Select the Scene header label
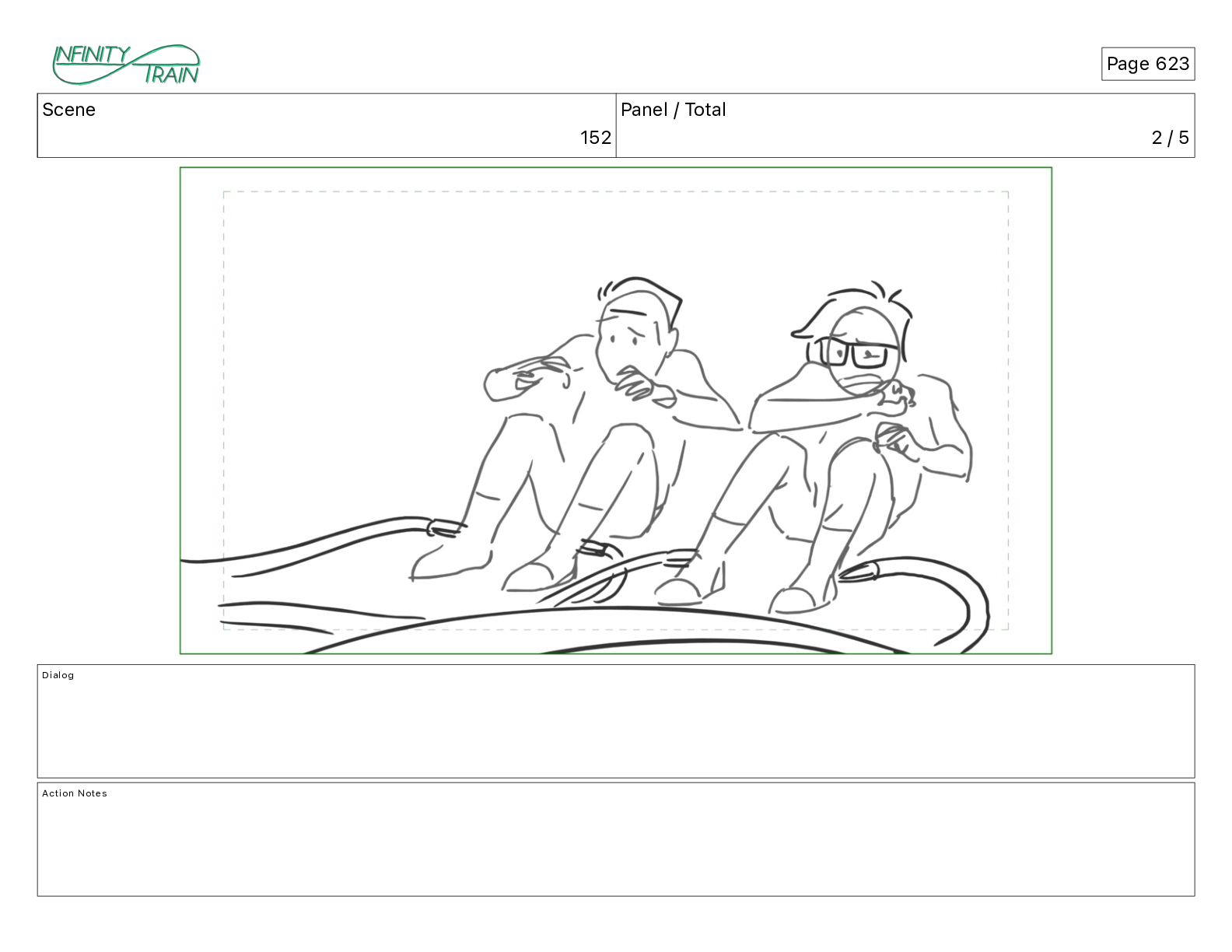The height and width of the screenshot is (952, 1232). click(68, 110)
